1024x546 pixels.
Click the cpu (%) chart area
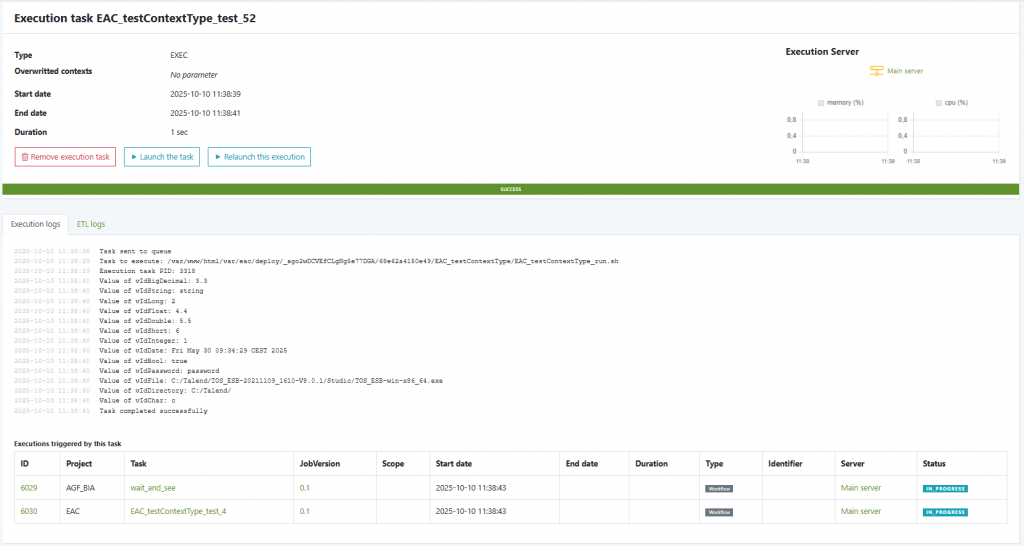[956, 134]
